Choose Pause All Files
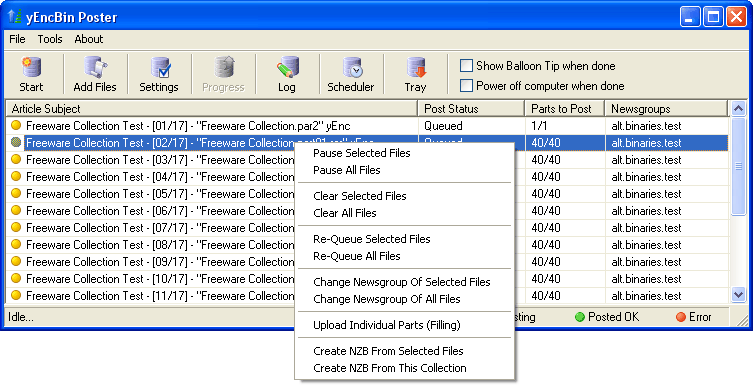This screenshot has width=753, height=391. click(404, 170)
